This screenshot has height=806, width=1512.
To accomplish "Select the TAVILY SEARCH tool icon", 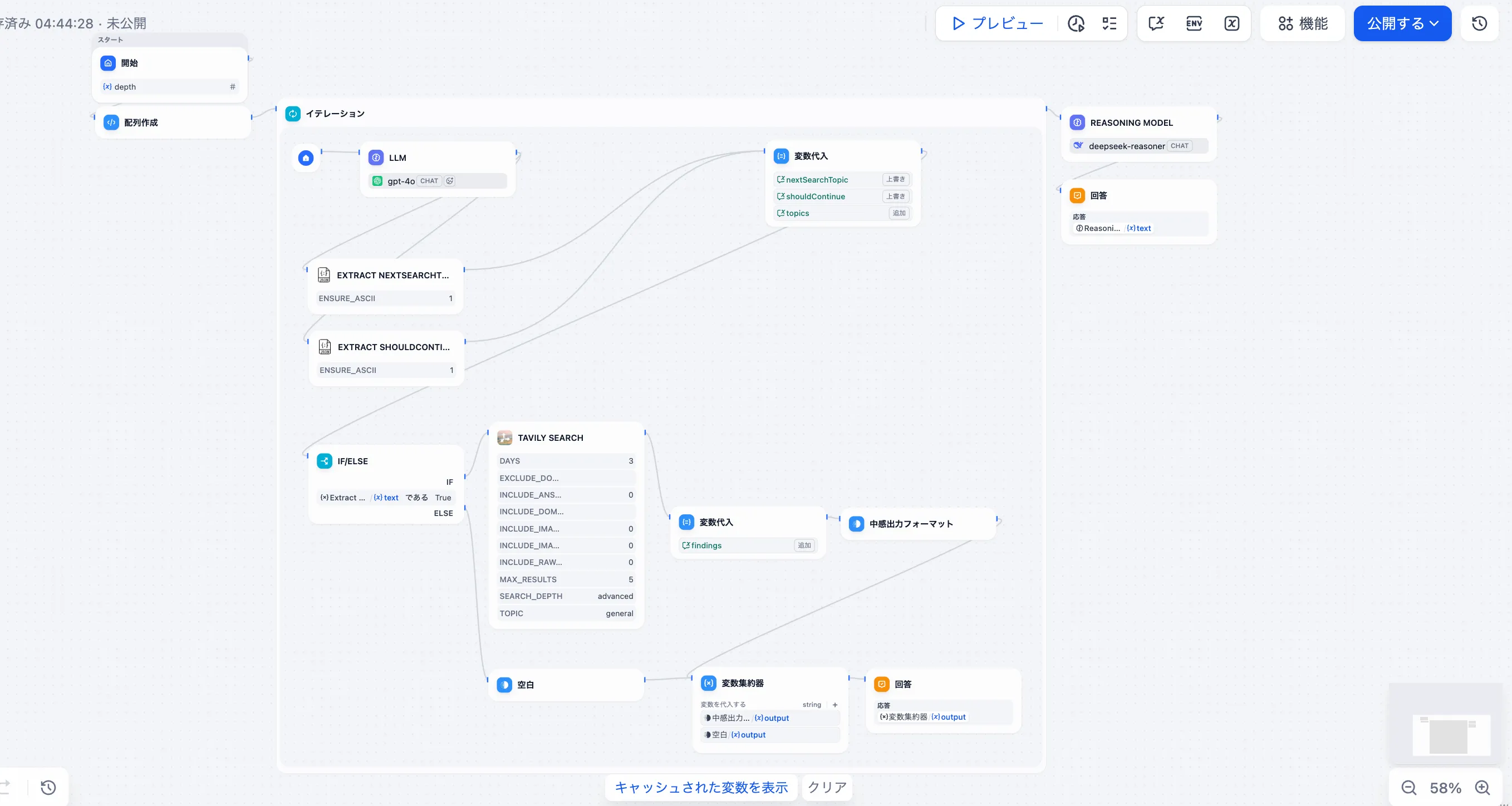I will click(x=504, y=438).
